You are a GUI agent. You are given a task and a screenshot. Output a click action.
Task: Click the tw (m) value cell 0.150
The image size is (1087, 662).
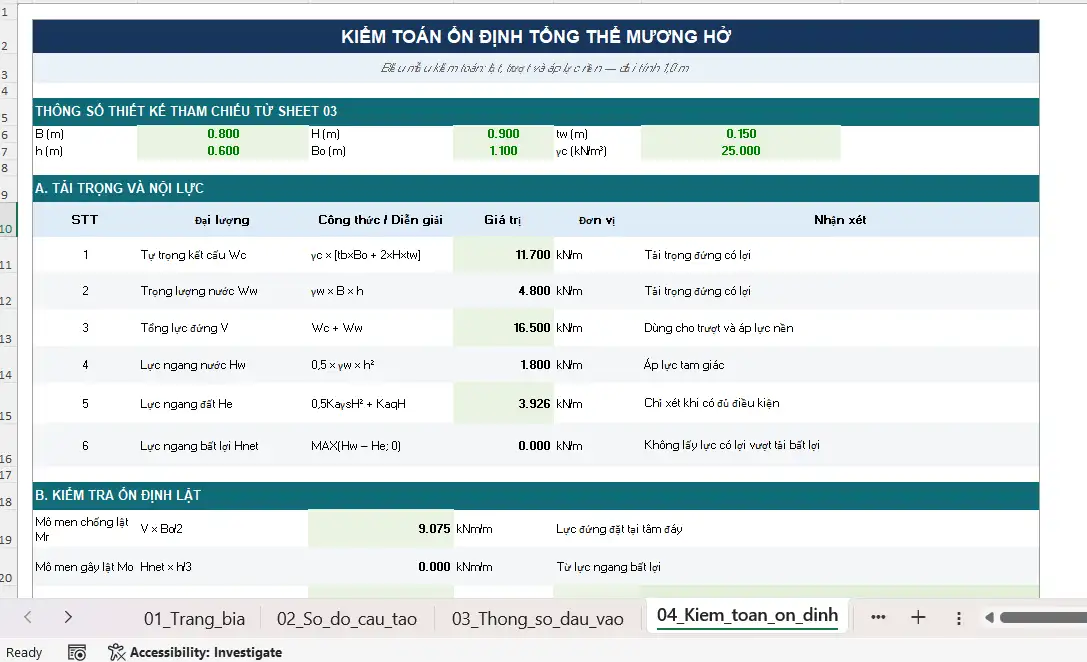tap(741, 134)
